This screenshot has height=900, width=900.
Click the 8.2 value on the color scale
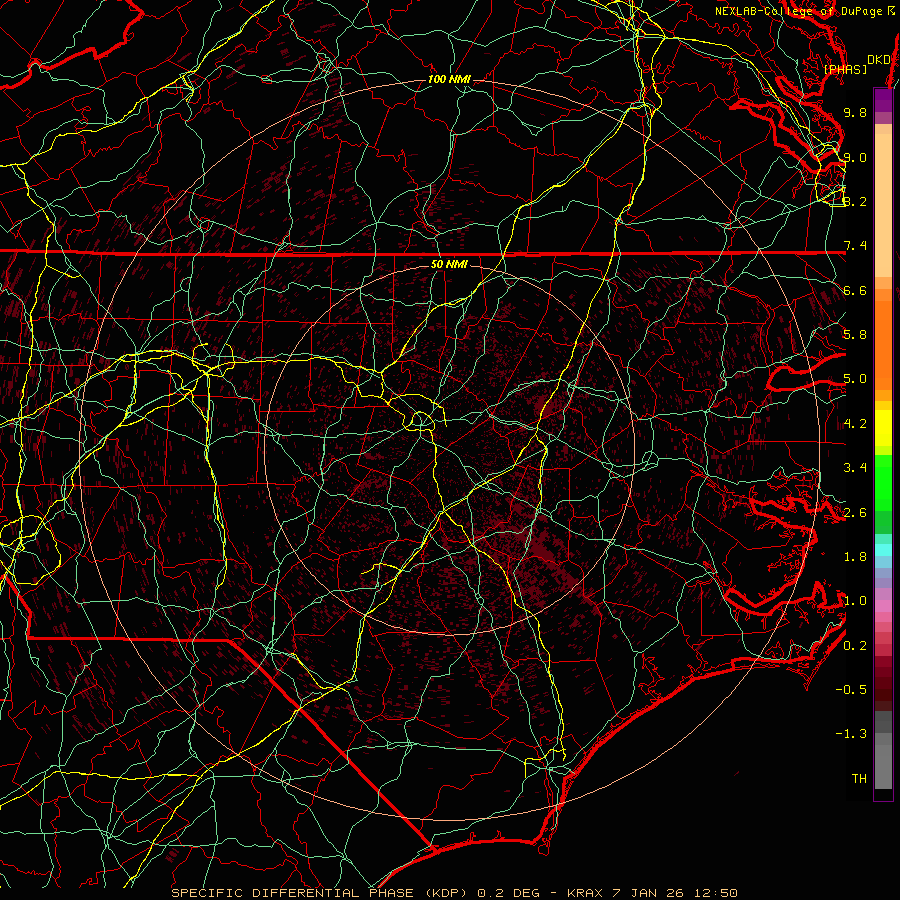click(x=855, y=201)
